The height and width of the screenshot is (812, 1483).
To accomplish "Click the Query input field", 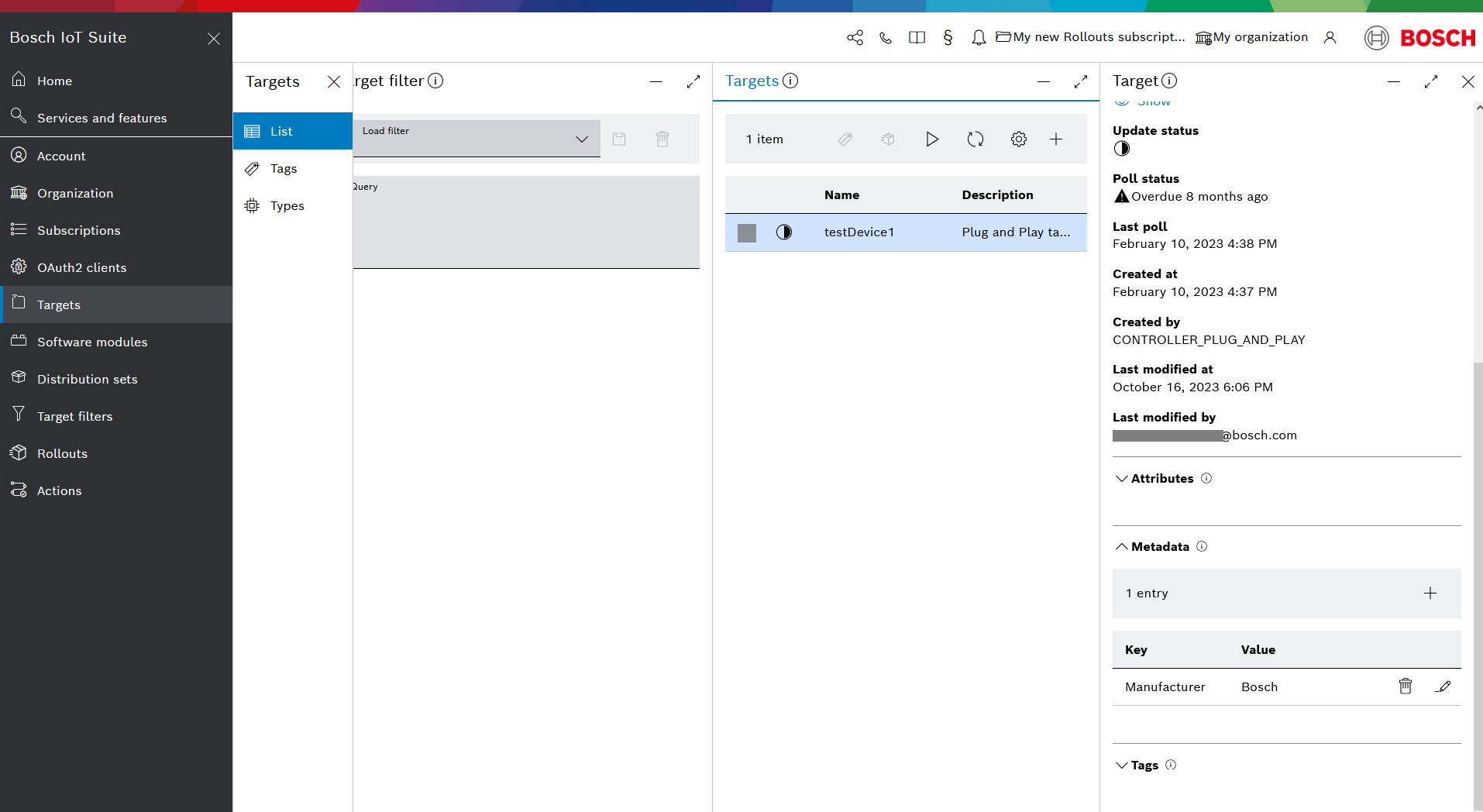I will [x=525, y=225].
